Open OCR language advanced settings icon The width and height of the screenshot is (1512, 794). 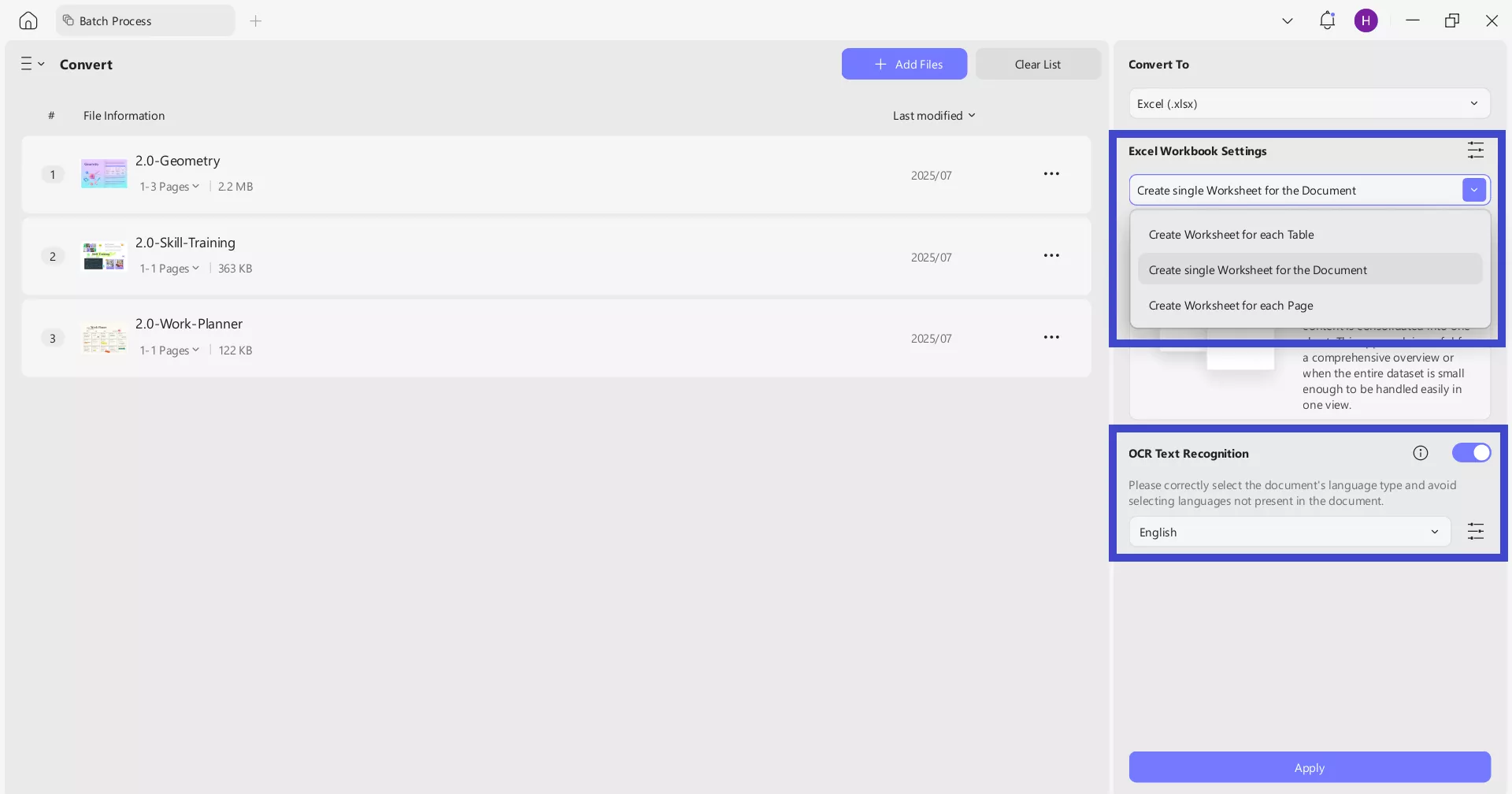pyautogui.click(x=1475, y=532)
